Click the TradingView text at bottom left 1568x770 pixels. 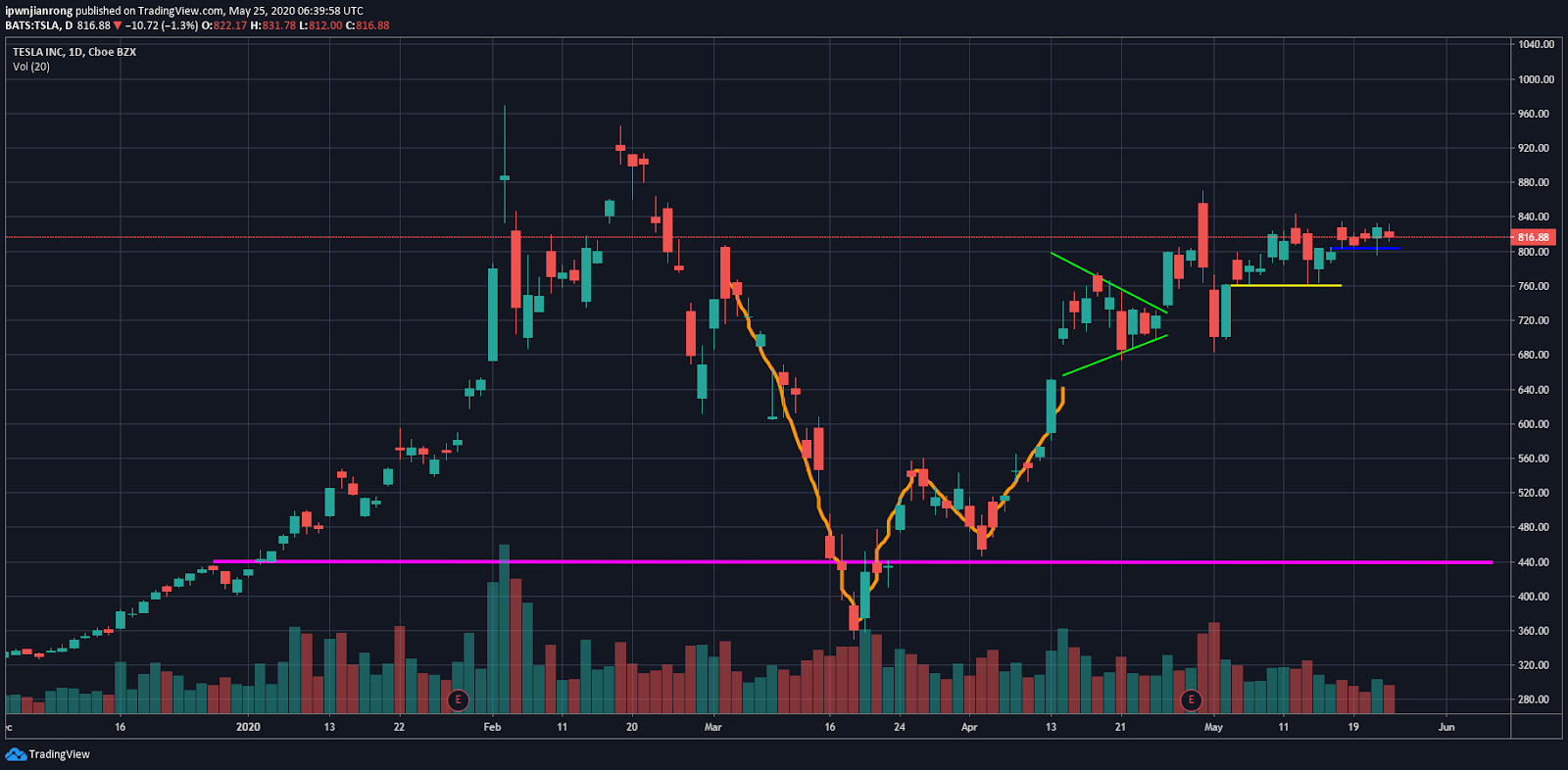tap(60, 754)
